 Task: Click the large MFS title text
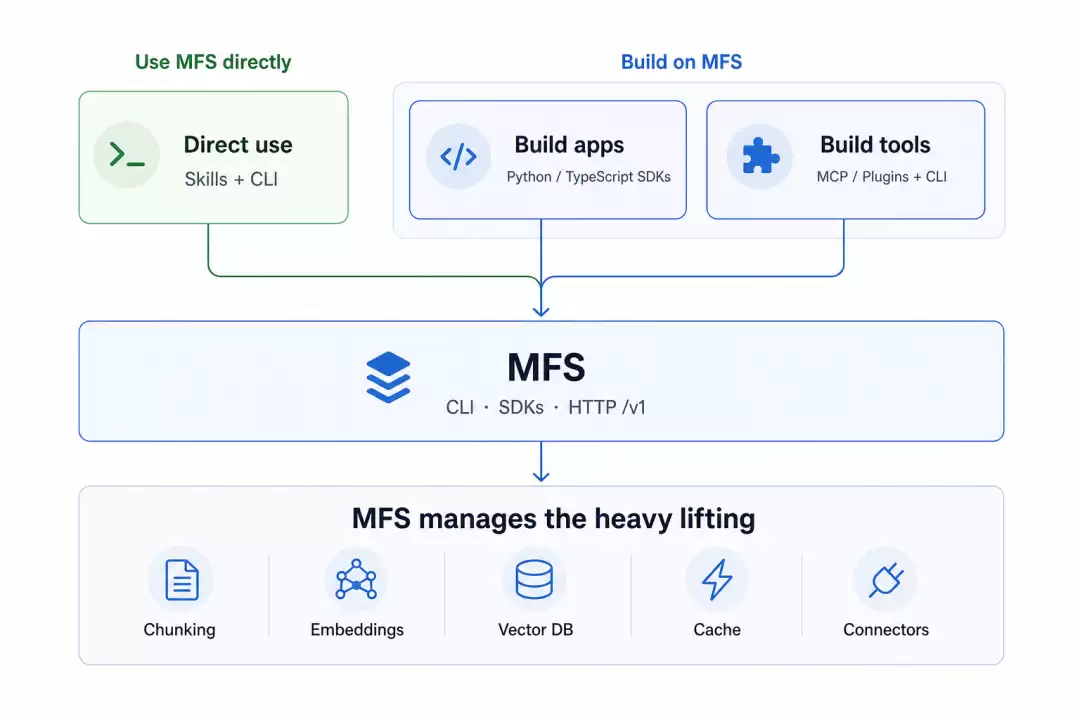coord(546,367)
